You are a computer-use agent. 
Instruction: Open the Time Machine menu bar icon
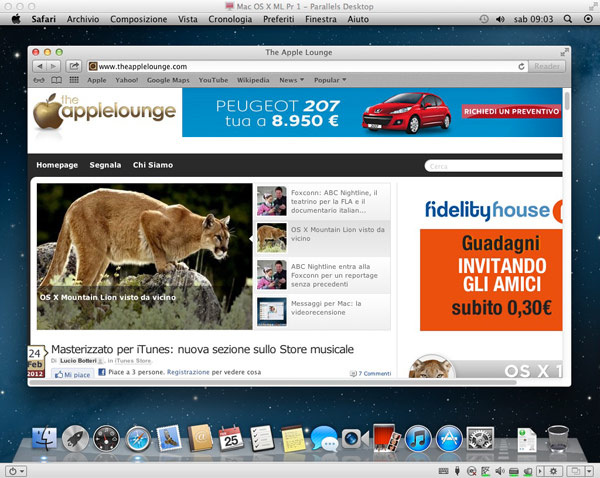pos(484,19)
